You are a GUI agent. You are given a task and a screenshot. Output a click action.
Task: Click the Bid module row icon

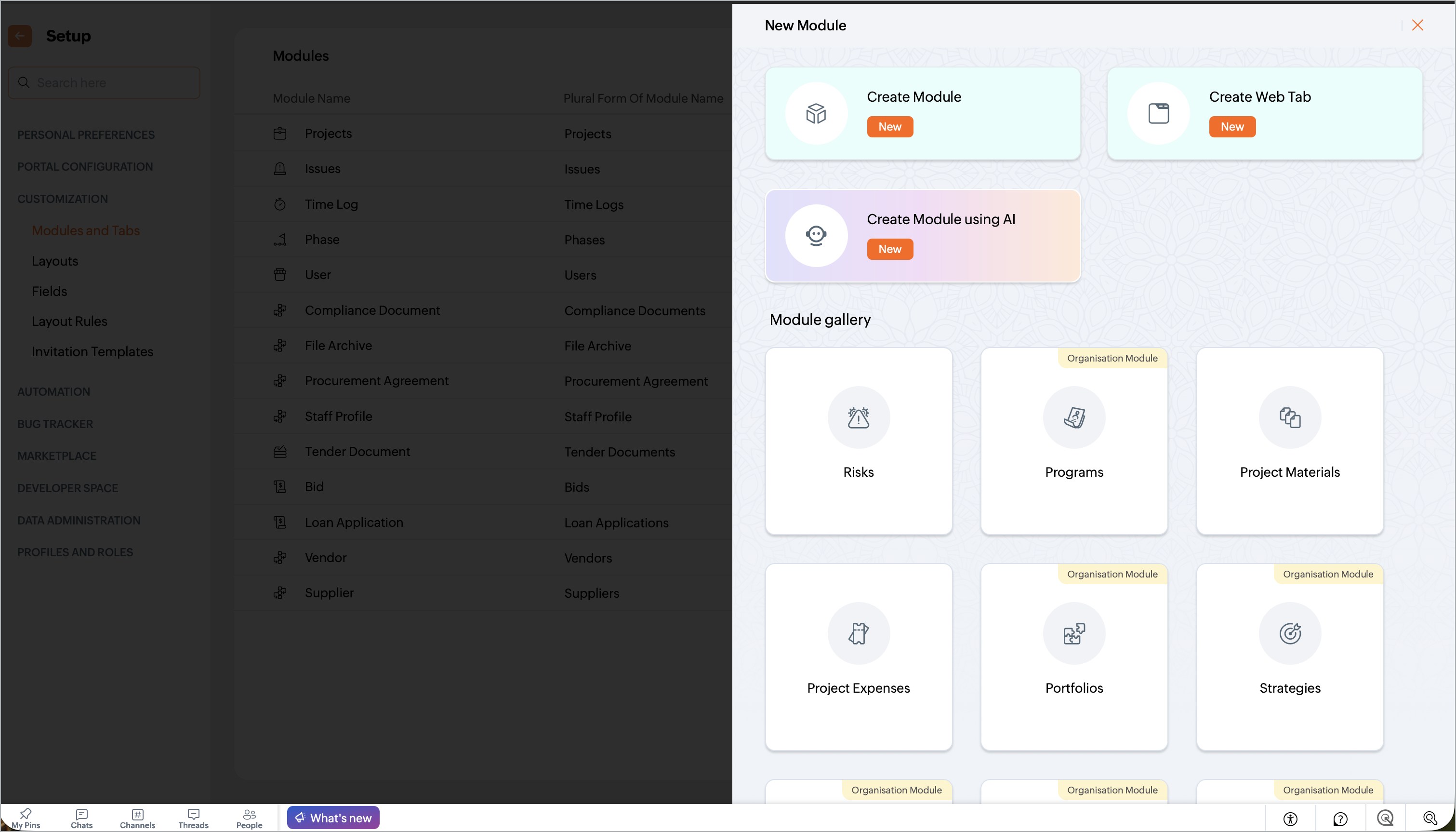(x=280, y=487)
